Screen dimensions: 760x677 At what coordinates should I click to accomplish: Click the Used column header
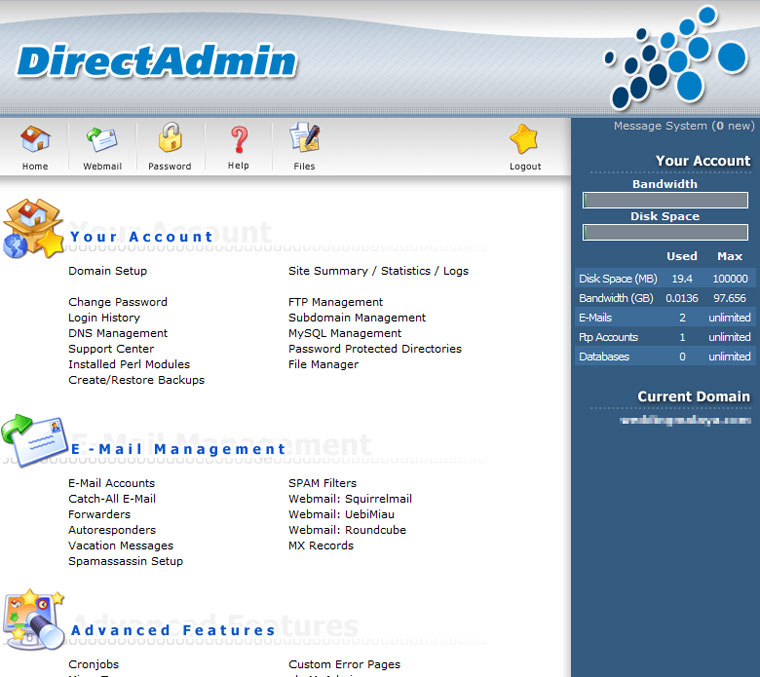tap(682, 256)
